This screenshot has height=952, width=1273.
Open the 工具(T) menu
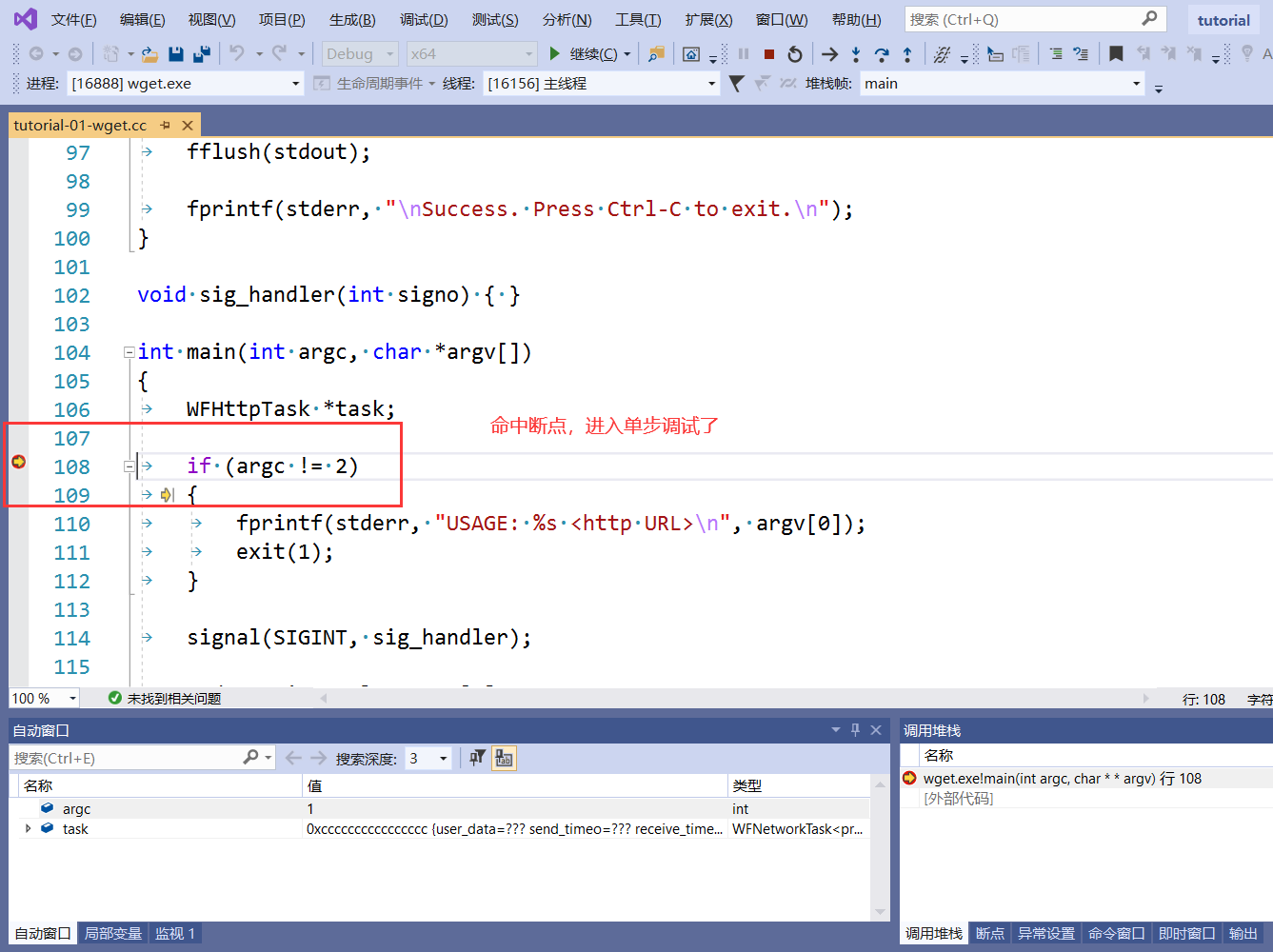pos(638,20)
